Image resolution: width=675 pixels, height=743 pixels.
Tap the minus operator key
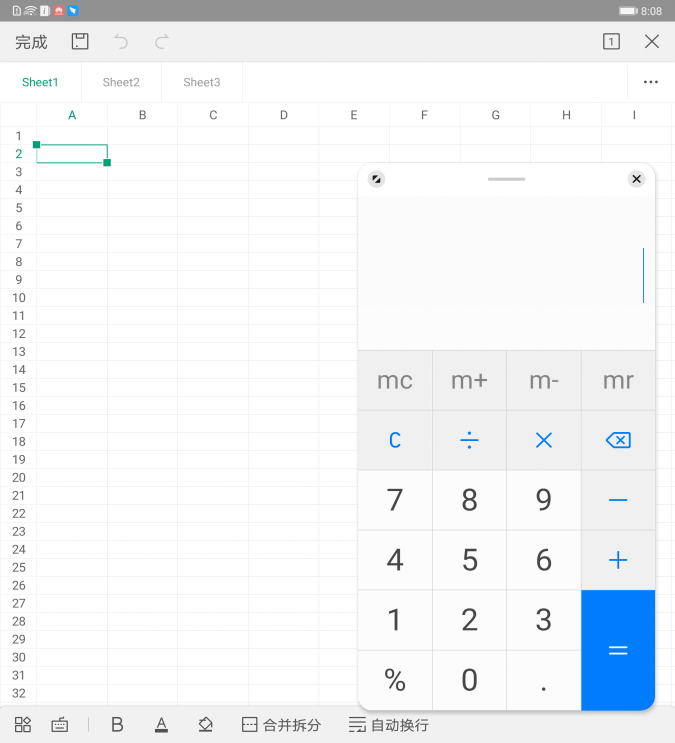[x=618, y=500]
